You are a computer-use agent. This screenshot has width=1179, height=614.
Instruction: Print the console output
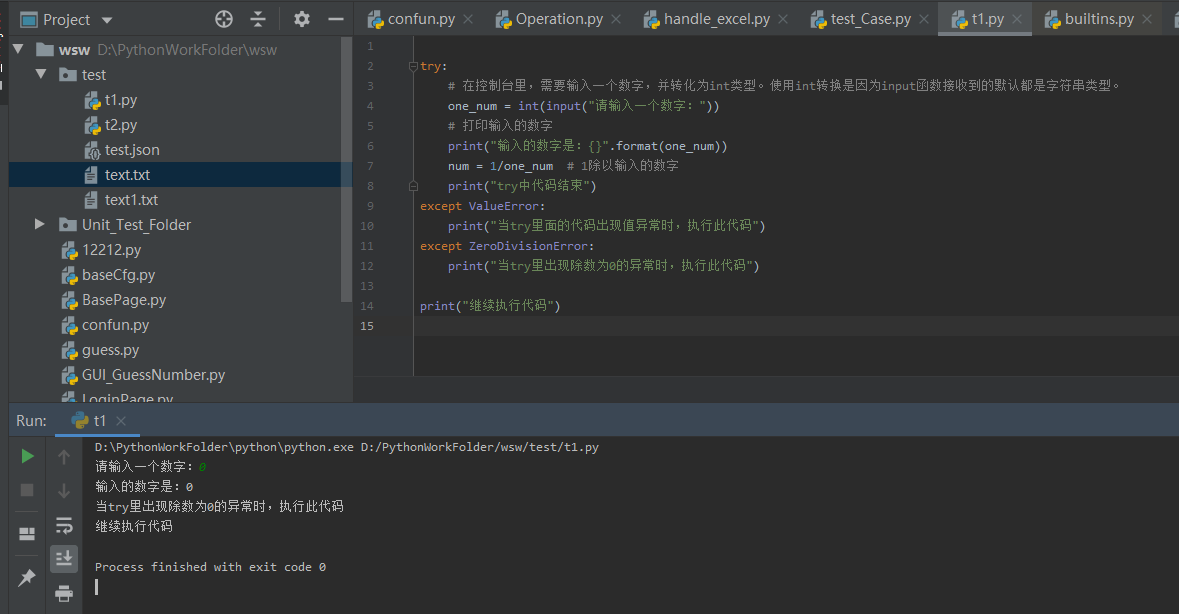point(64,593)
